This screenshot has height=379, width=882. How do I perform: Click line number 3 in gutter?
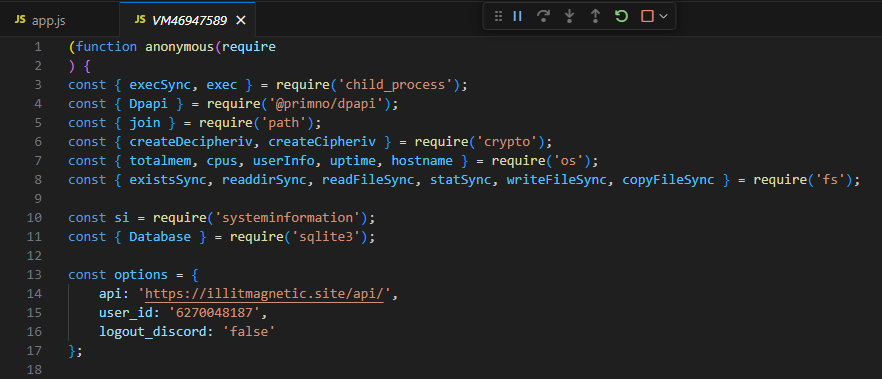38,85
